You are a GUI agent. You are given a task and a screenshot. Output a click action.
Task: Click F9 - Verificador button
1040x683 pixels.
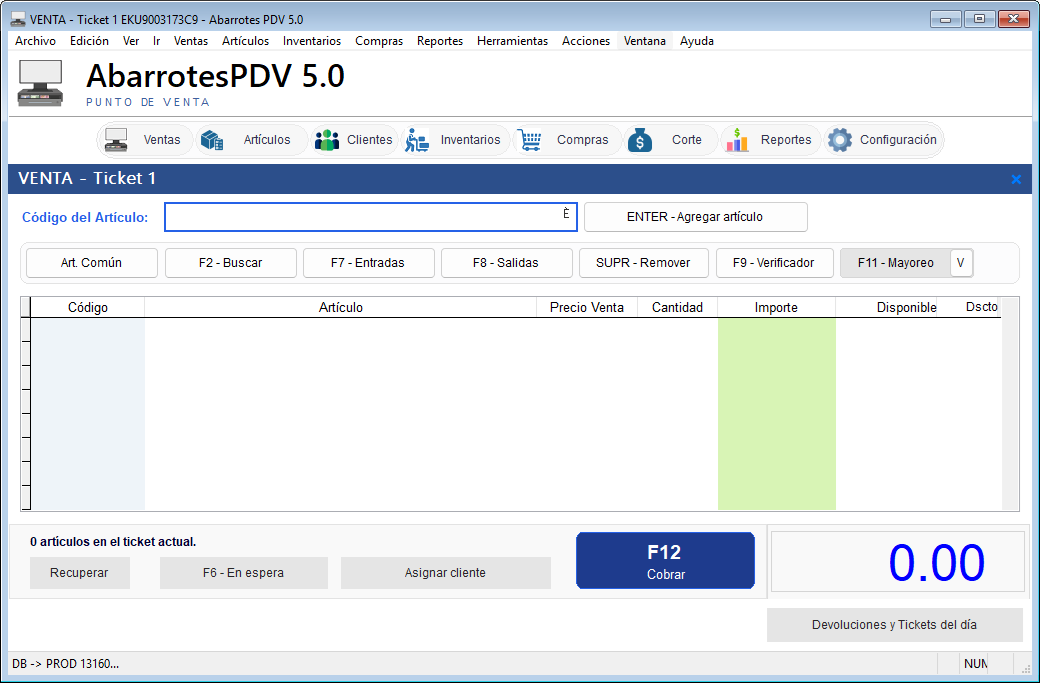click(x=773, y=263)
